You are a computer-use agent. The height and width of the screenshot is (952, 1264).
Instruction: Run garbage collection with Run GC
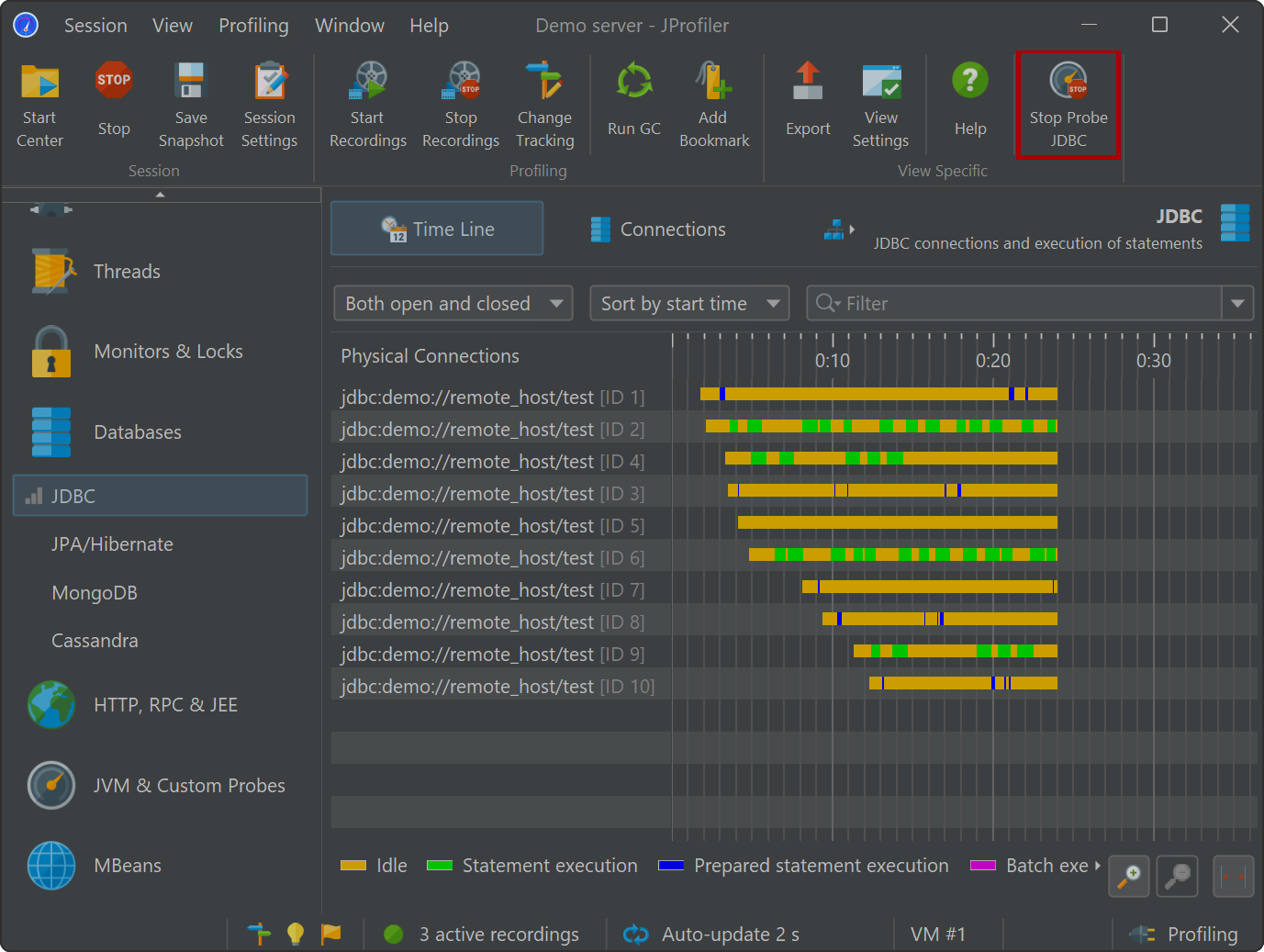[x=634, y=99]
